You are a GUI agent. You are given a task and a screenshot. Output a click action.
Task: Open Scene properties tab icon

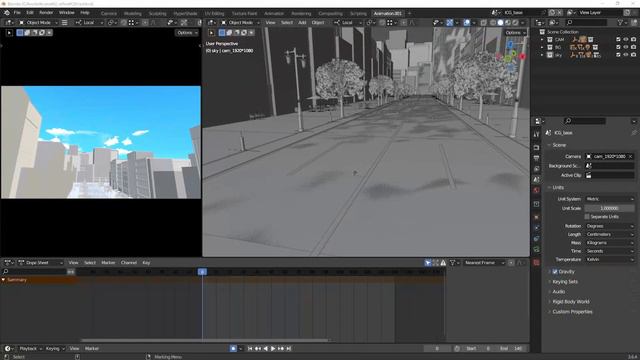click(536, 179)
